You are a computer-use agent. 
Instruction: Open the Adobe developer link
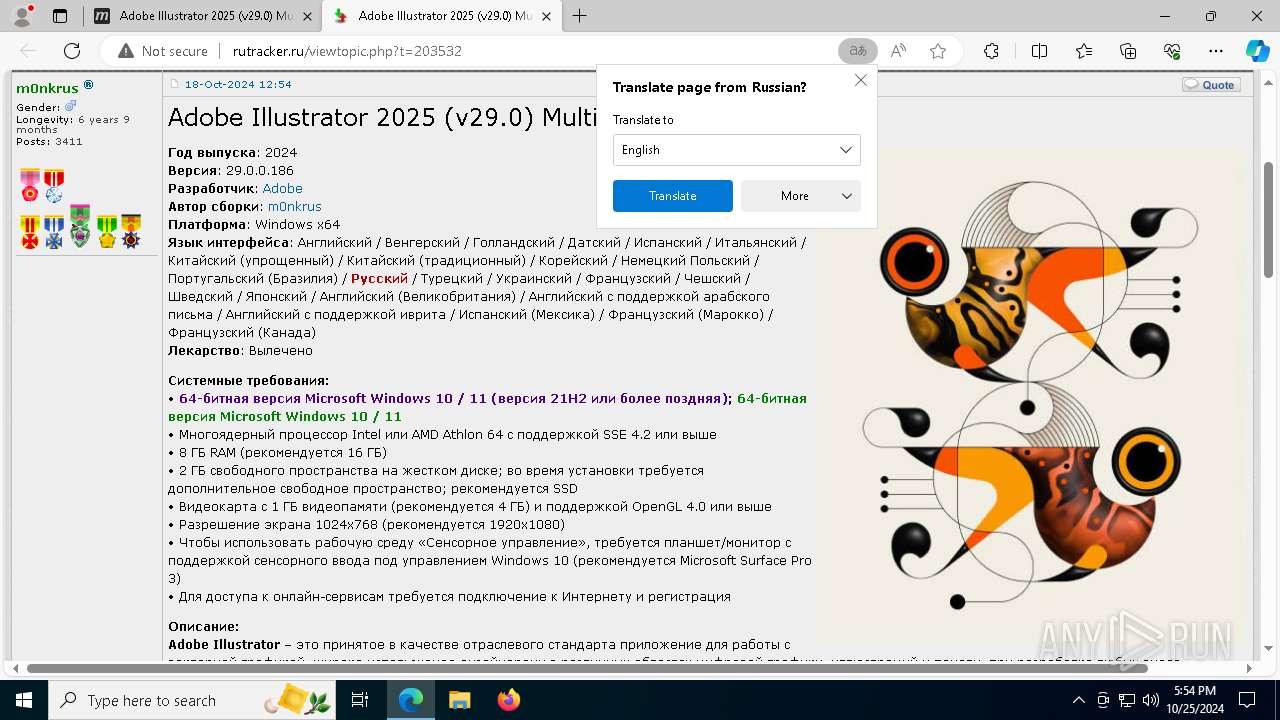tap(282, 189)
